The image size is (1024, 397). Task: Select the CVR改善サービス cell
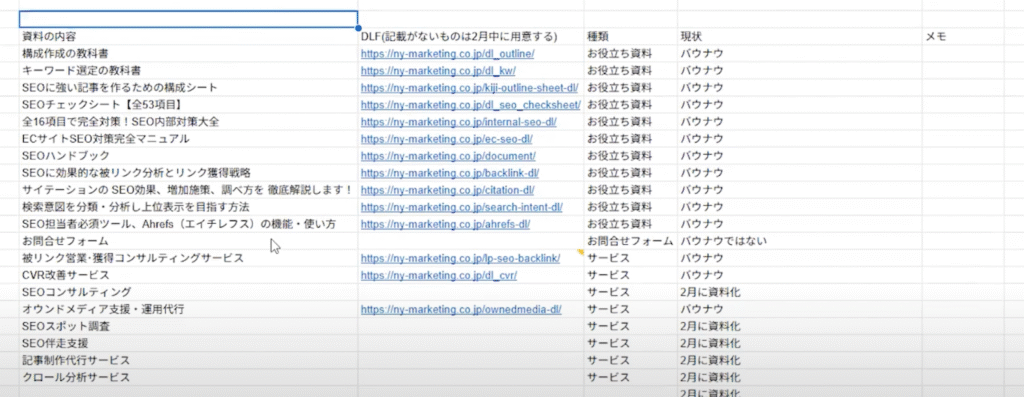tap(189, 275)
